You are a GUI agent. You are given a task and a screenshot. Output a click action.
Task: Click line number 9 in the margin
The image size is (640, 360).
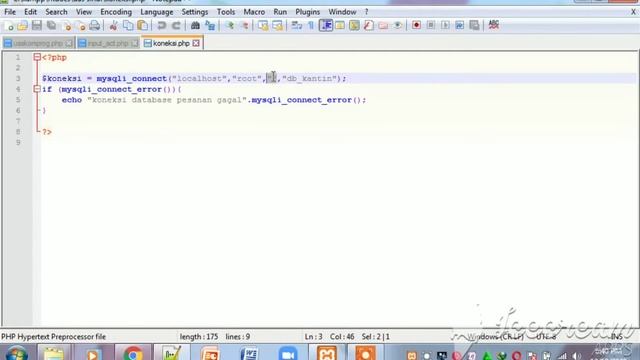tap(18, 142)
